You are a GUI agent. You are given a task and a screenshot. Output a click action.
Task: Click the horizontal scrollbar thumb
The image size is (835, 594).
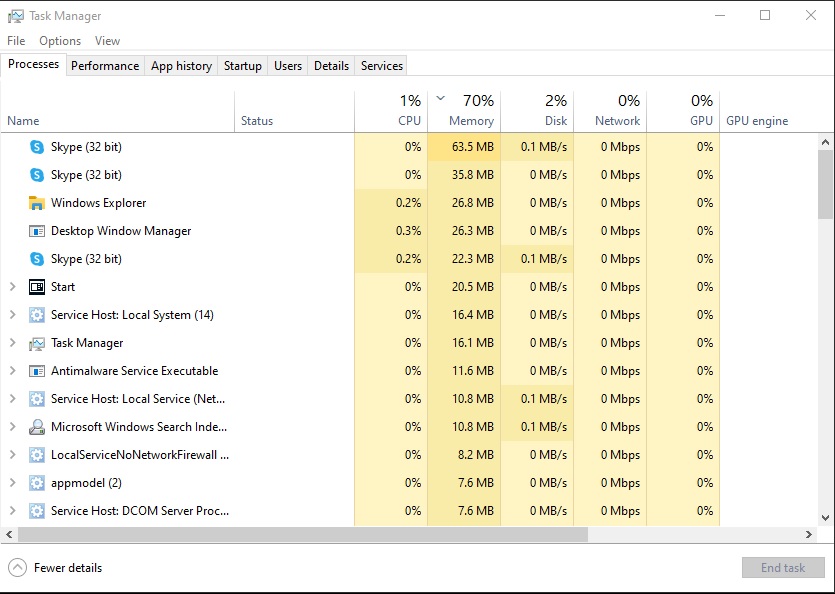tap(302, 534)
